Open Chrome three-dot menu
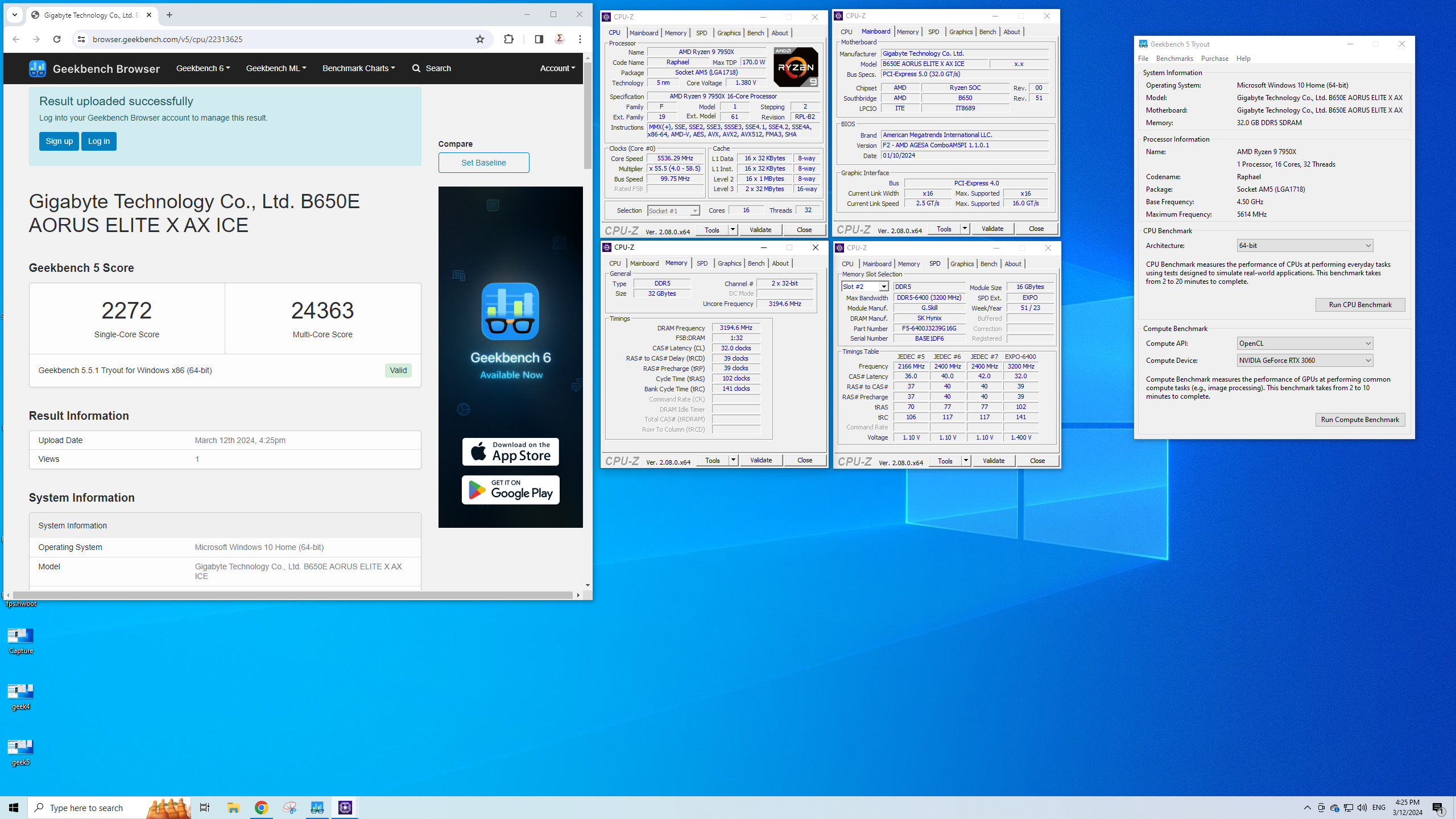The width and height of the screenshot is (1456, 819). pos(580,39)
